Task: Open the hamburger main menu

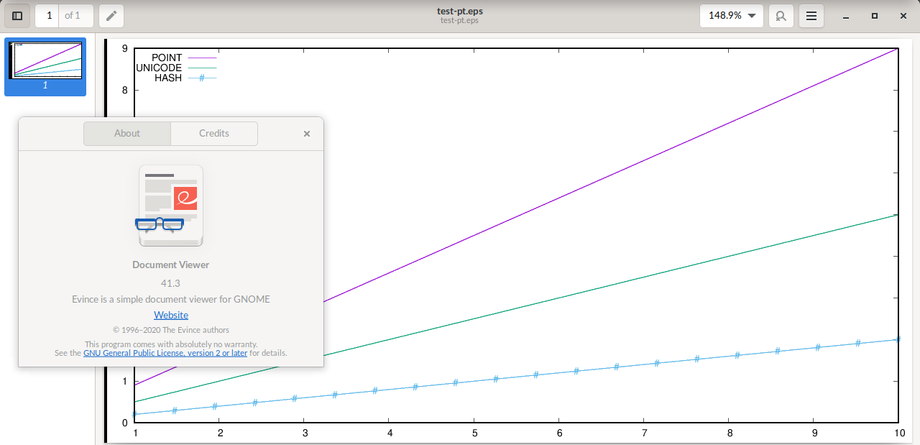Action: [812, 16]
